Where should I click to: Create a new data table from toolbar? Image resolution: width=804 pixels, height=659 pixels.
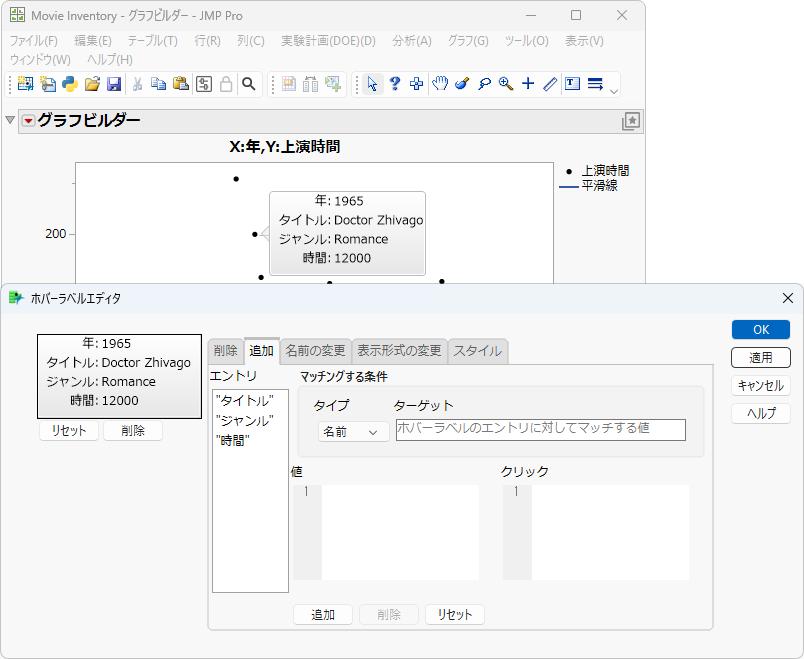coord(25,84)
